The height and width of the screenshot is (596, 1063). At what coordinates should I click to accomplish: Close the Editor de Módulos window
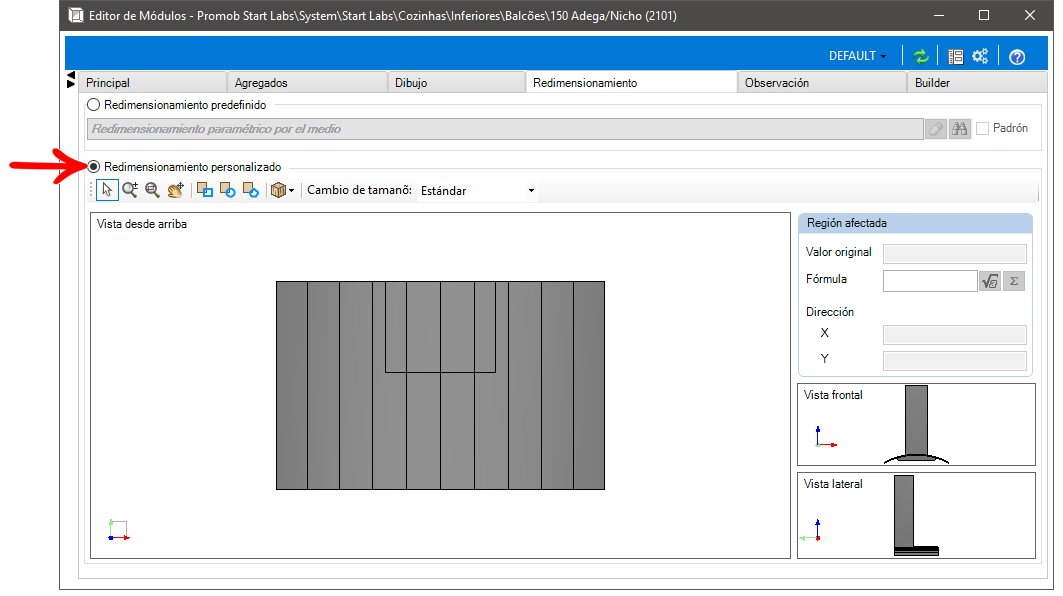[x=1030, y=15]
